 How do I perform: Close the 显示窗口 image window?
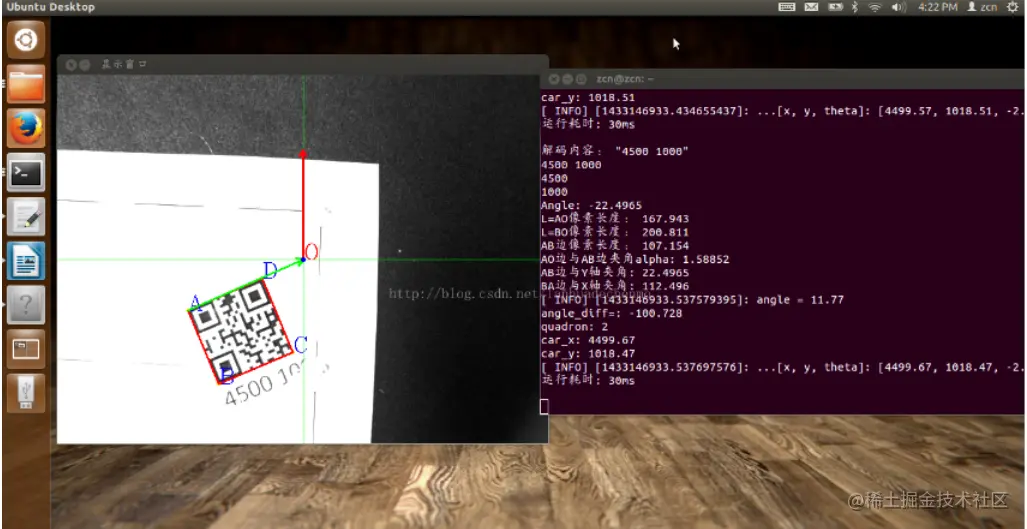(69, 65)
